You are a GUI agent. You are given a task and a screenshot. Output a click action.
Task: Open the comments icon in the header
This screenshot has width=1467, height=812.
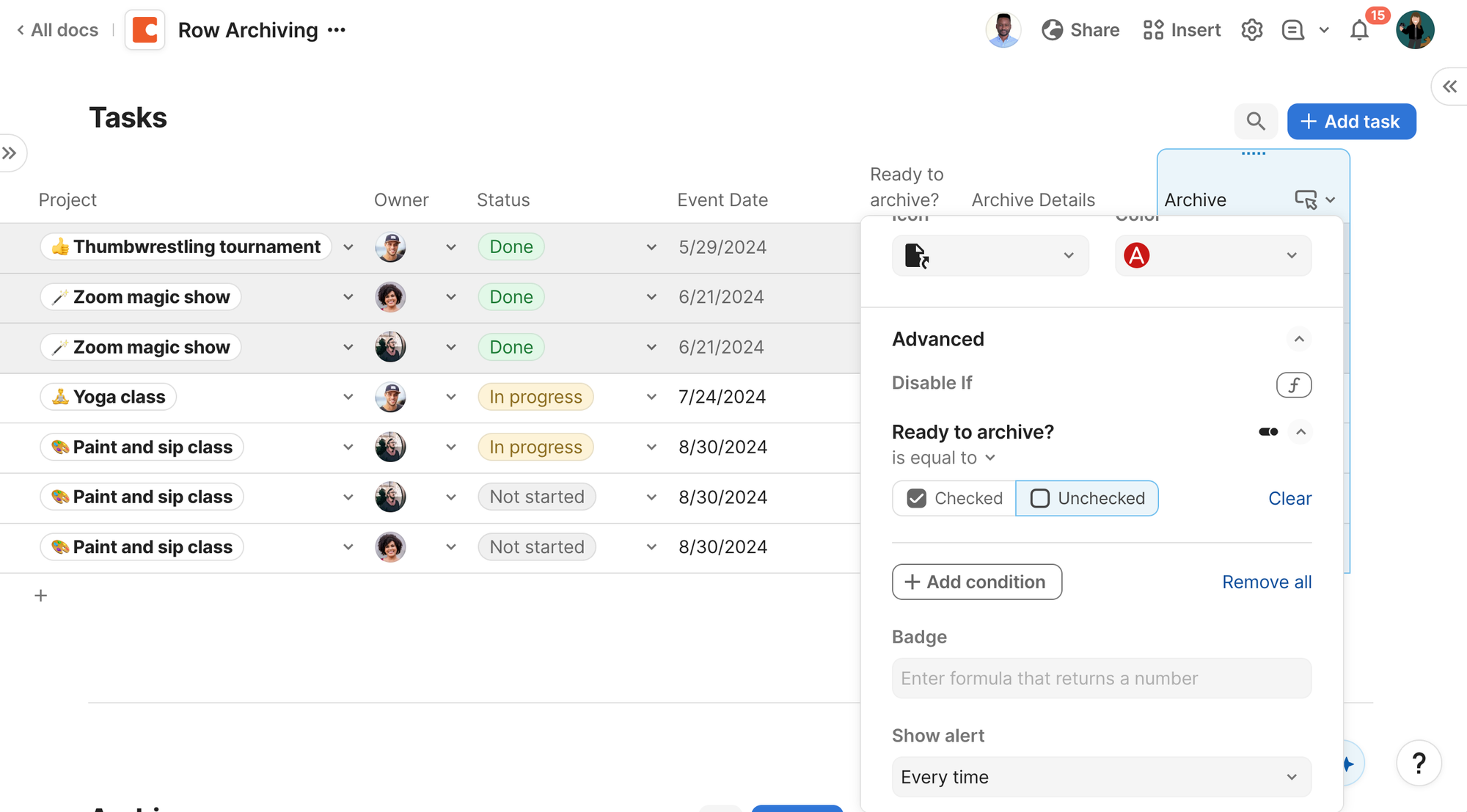click(1292, 30)
